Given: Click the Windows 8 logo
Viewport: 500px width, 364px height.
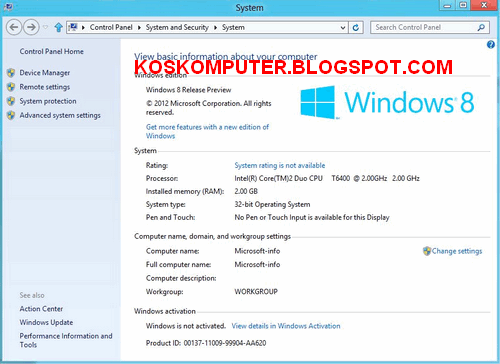Looking at the screenshot, I should (387, 102).
